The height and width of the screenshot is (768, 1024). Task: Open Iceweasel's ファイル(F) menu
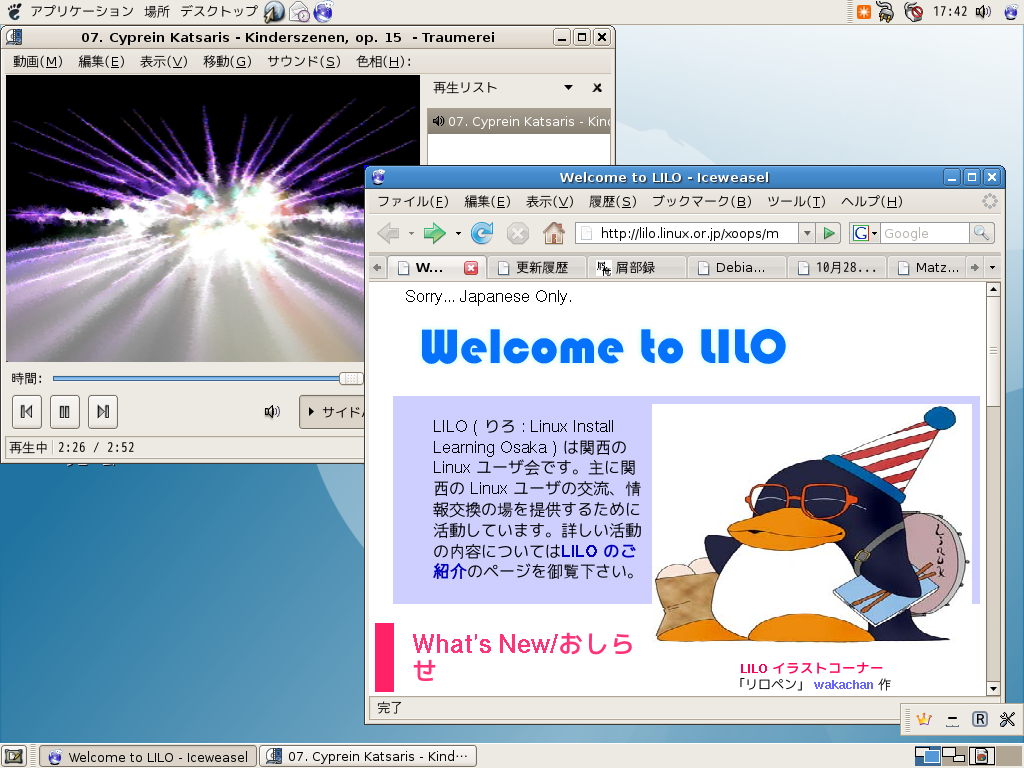413,201
